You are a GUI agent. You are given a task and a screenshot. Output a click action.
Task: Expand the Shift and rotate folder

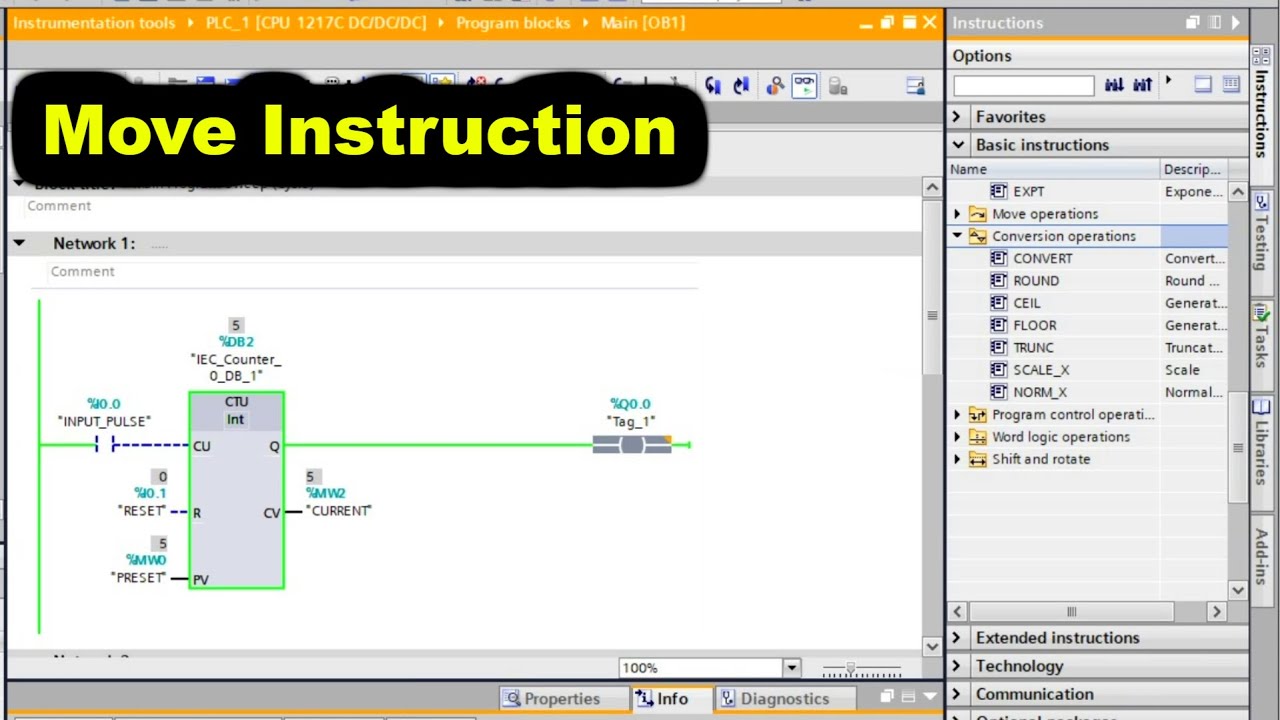pyautogui.click(x=957, y=459)
